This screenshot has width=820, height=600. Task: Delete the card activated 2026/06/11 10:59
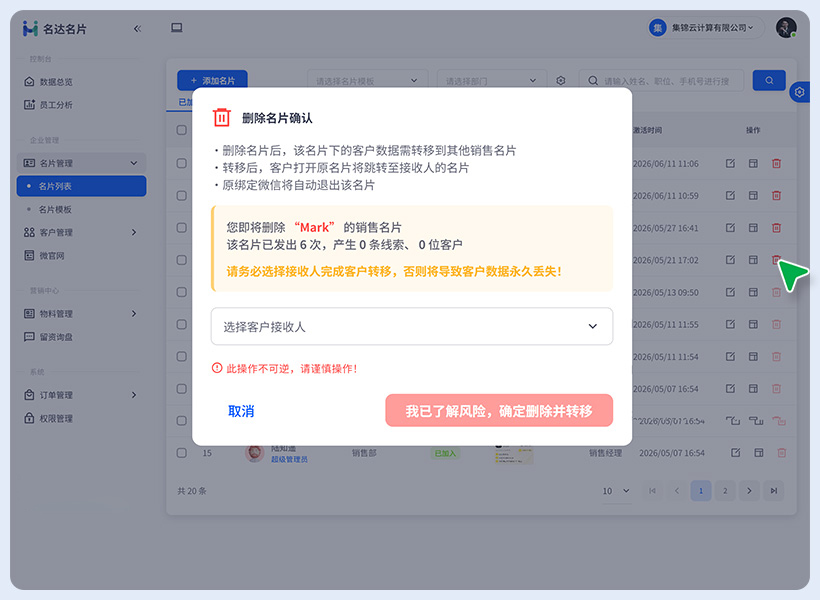click(777, 196)
